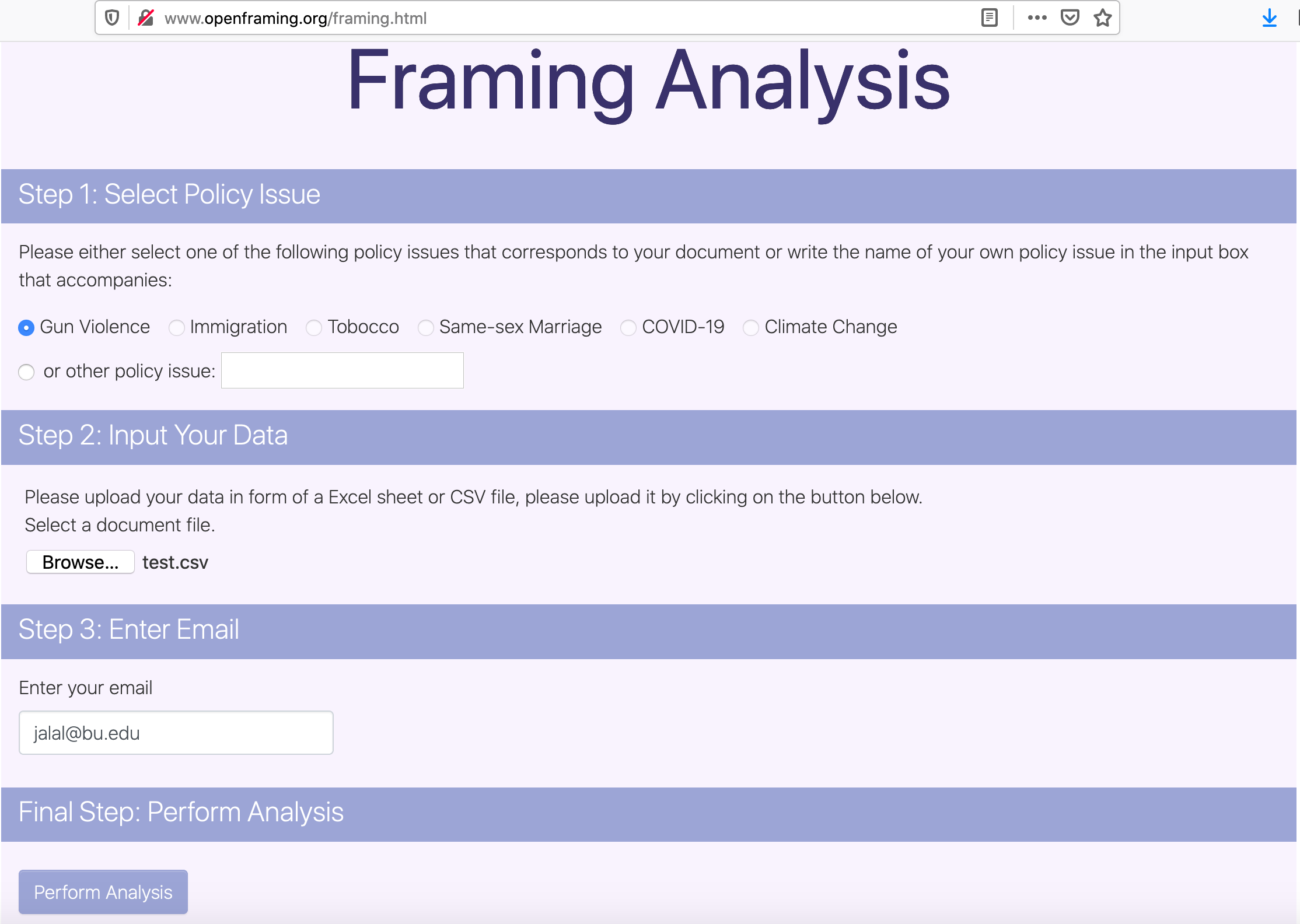This screenshot has height=924, width=1300.
Task: Enable the other policy issue radio
Action: point(26,372)
